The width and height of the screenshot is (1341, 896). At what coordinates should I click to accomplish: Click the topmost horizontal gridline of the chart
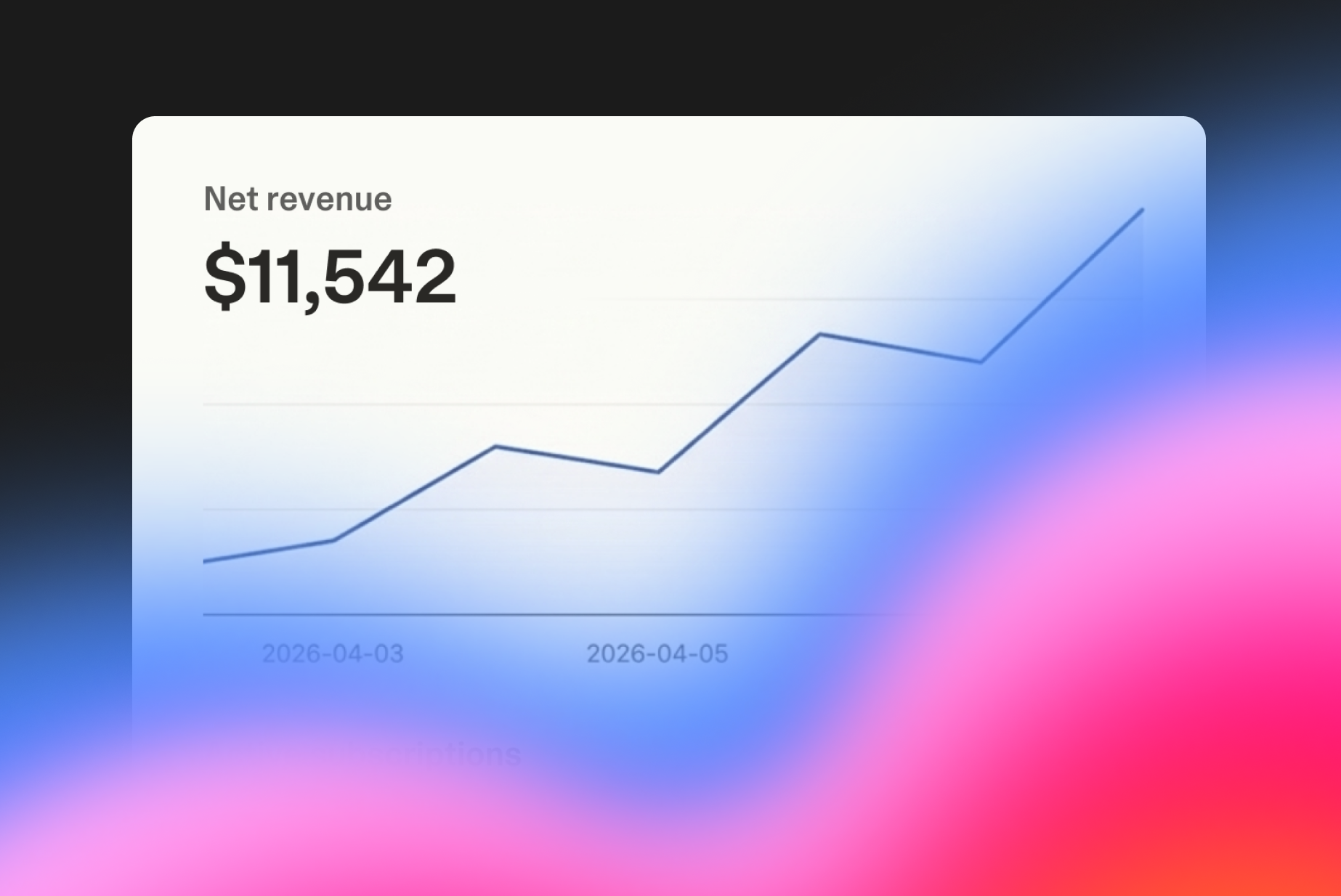[726, 299]
